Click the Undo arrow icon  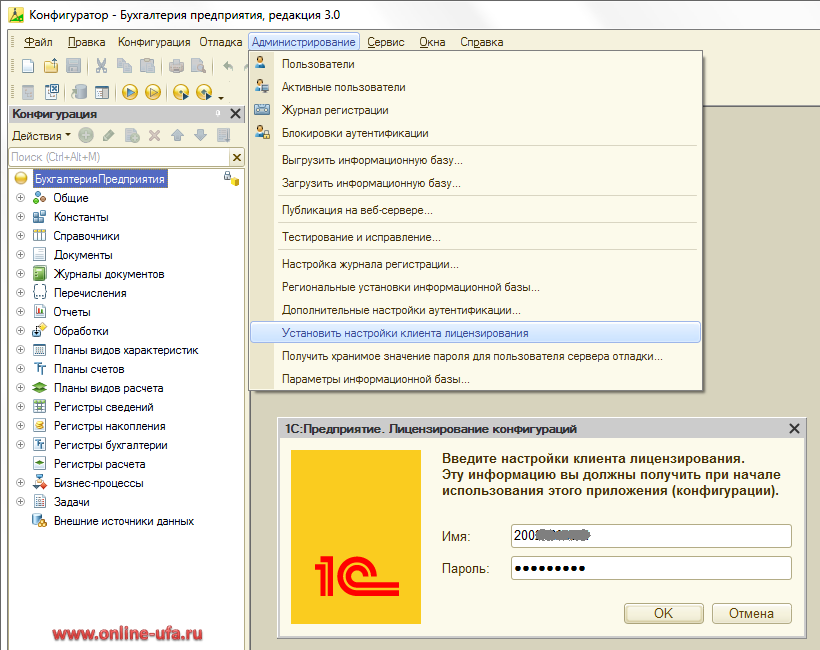click(228, 66)
